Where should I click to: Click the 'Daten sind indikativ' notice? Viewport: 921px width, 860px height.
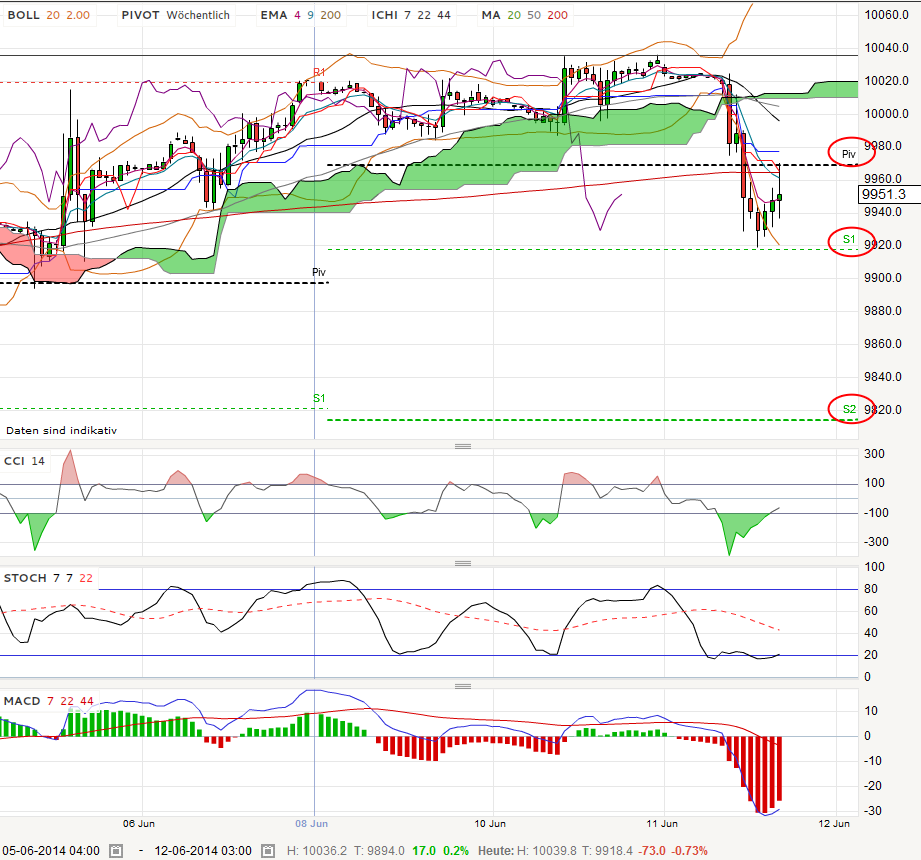61,431
